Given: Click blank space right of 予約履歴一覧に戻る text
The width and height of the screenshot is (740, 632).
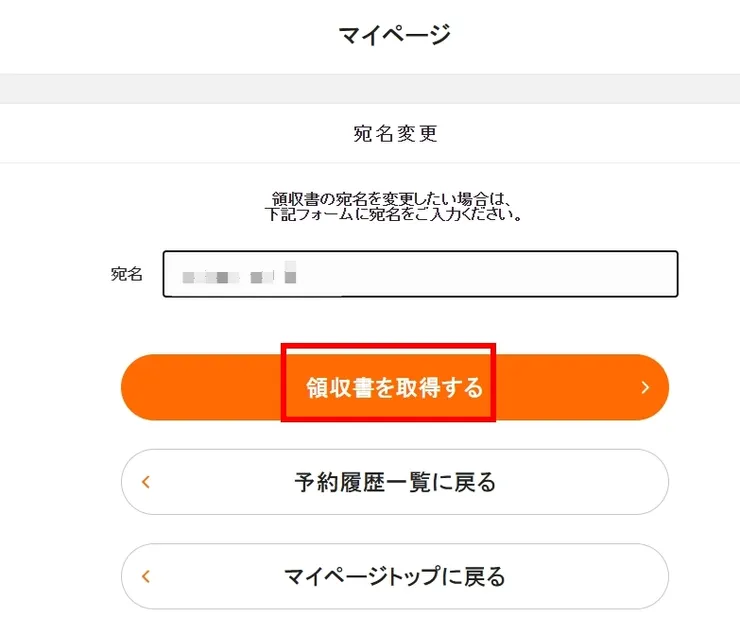Looking at the screenshot, I should click(580, 483).
